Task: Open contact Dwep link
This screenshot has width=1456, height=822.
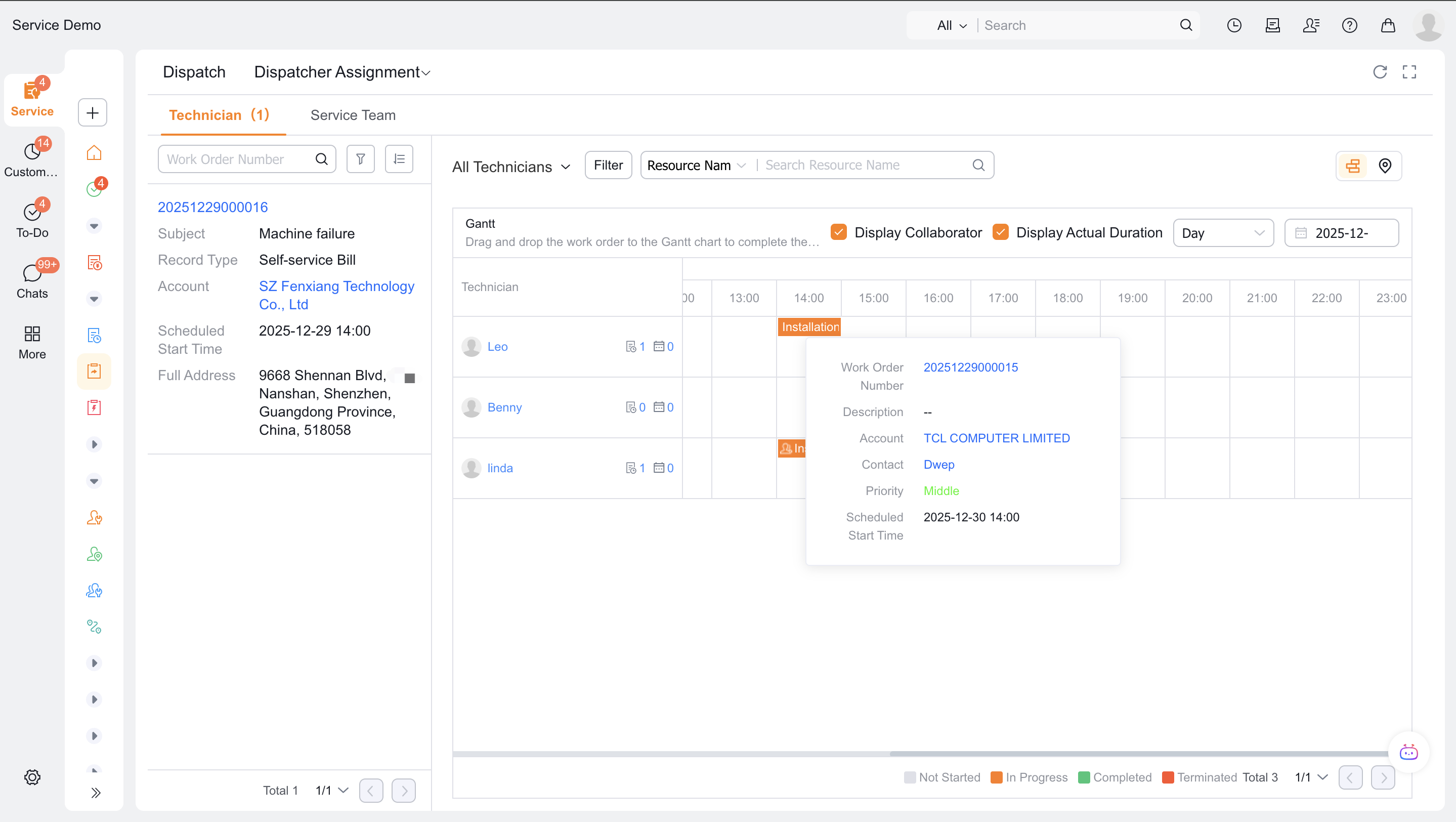Action: tap(939, 465)
